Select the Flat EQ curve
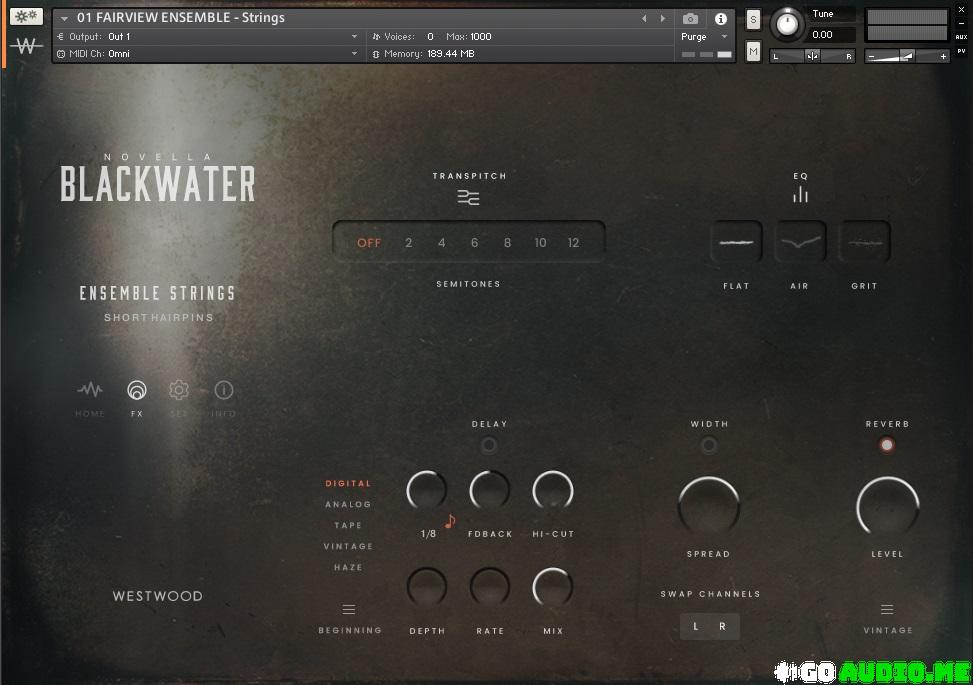The width and height of the screenshot is (973, 685). click(737, 242)
